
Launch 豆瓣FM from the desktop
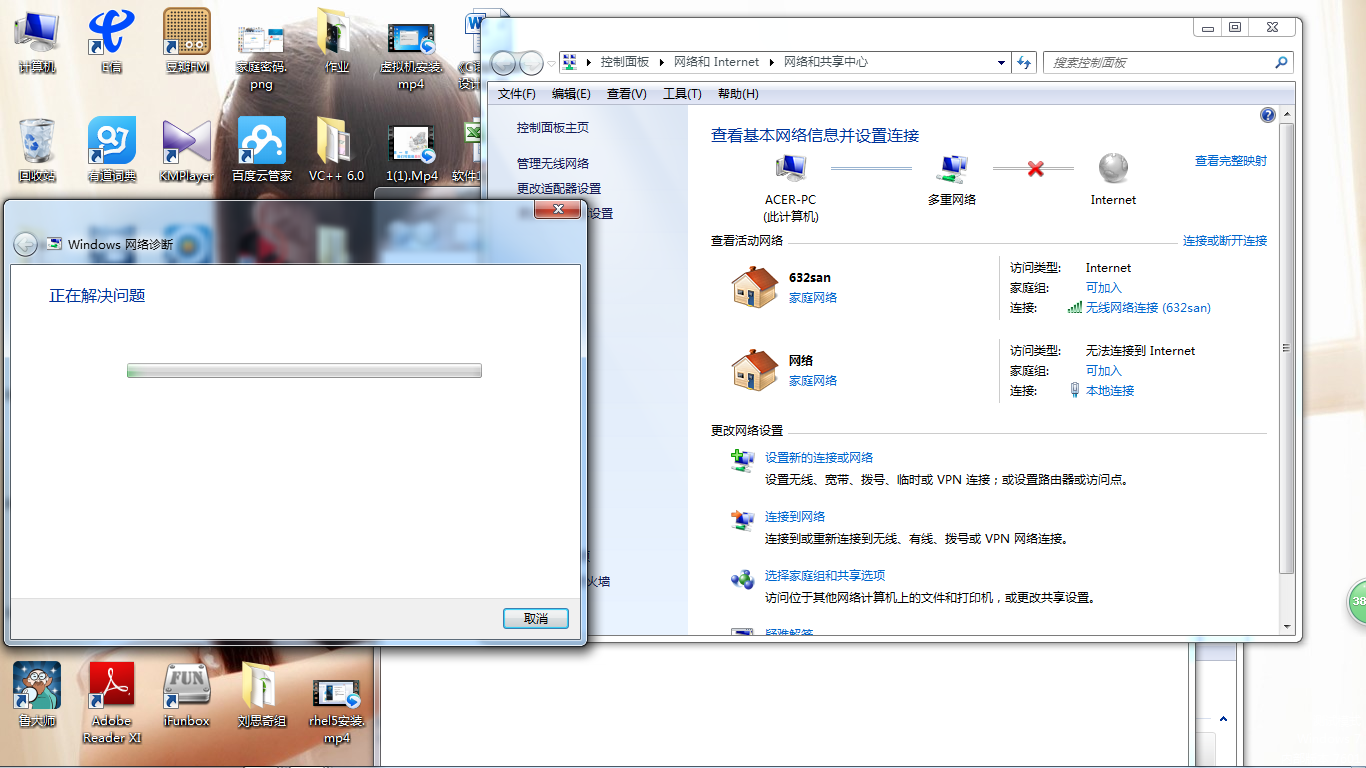(186, 42)
